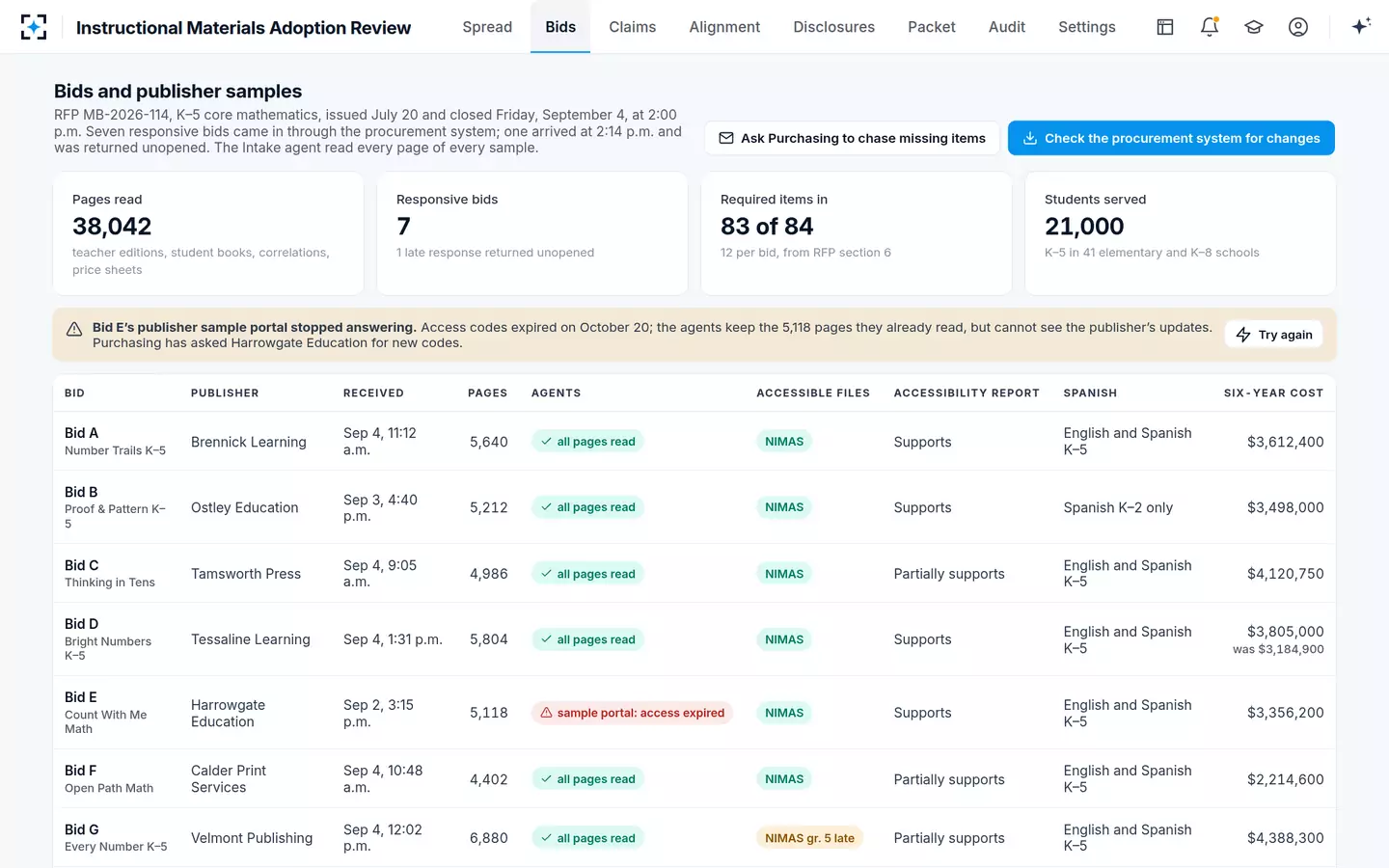Select Bid B Proof & Pattern row

coord(694,507)
